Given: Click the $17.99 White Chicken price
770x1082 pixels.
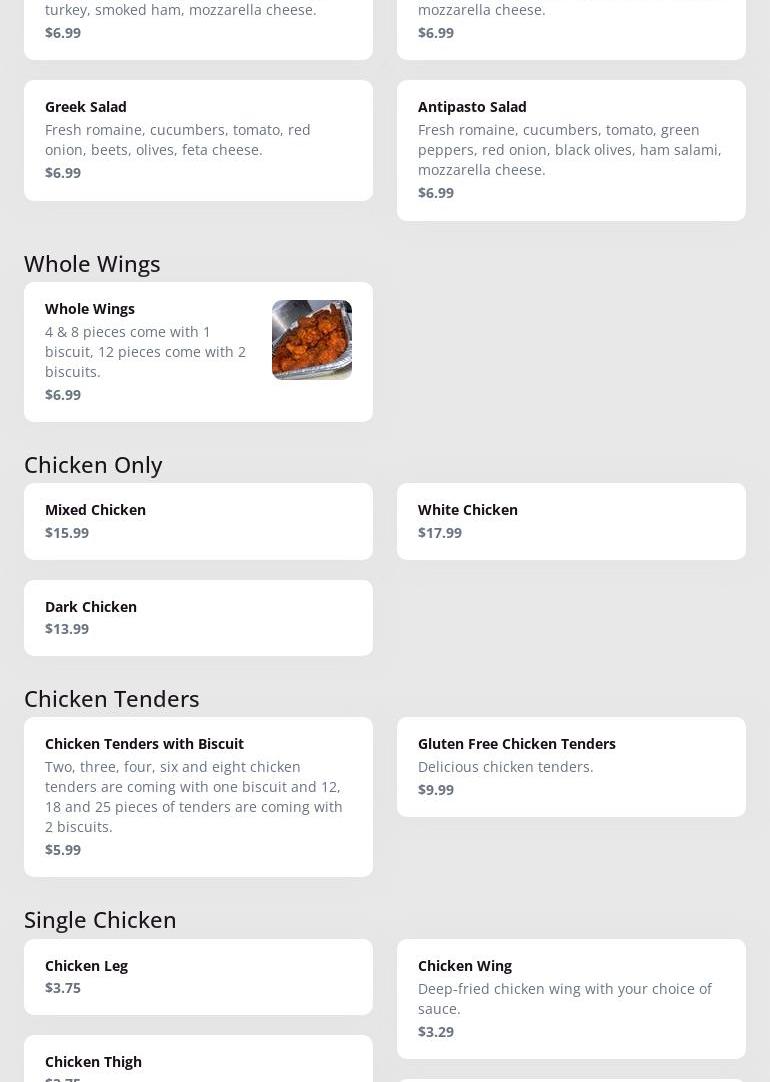Looking at the screenshot, I should point(440,533).
